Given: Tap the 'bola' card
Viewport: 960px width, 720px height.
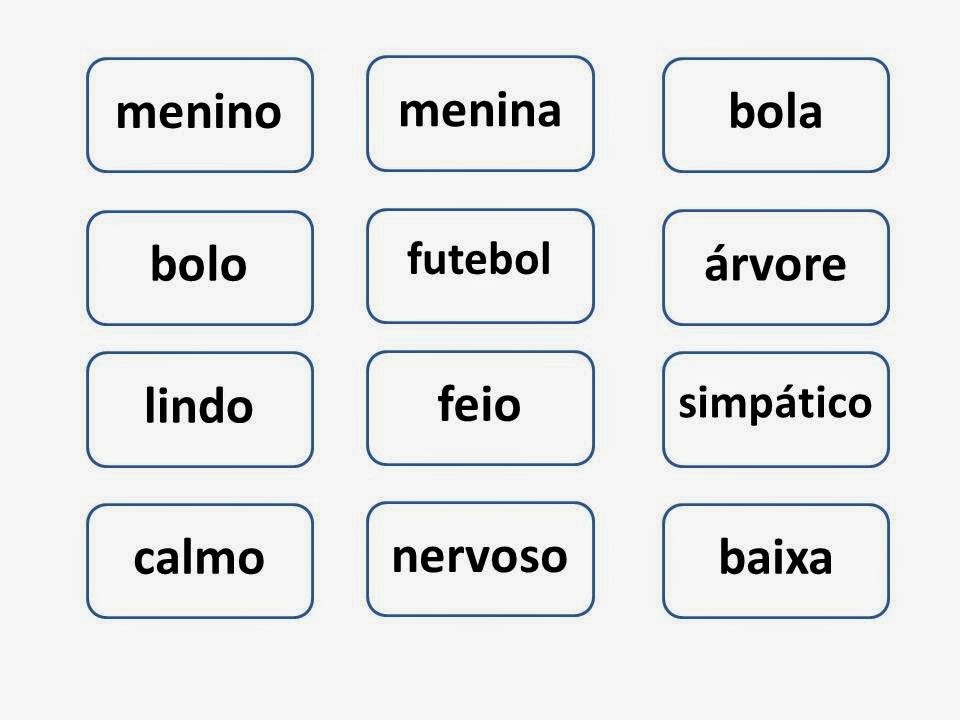Looking at the screenshot, I should (x=776, y=115).
